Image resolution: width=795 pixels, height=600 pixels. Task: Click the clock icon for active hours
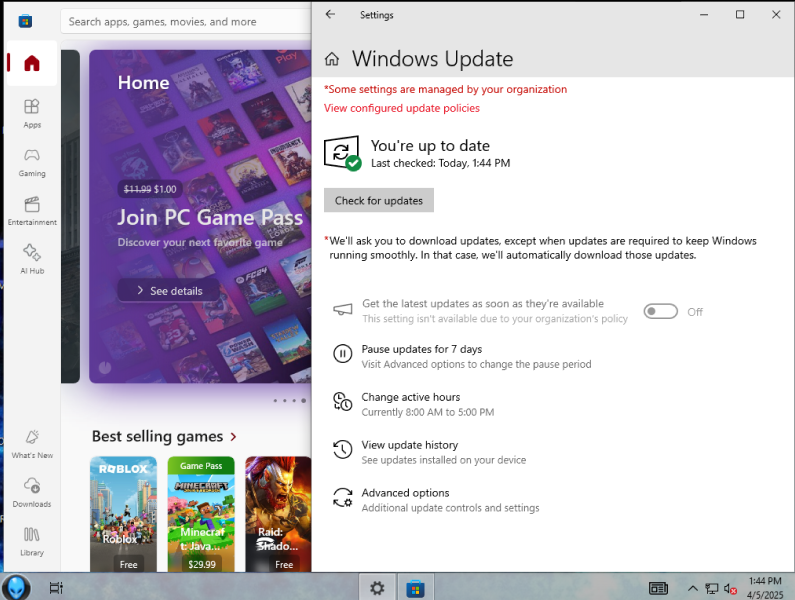(x=342, y=401)
